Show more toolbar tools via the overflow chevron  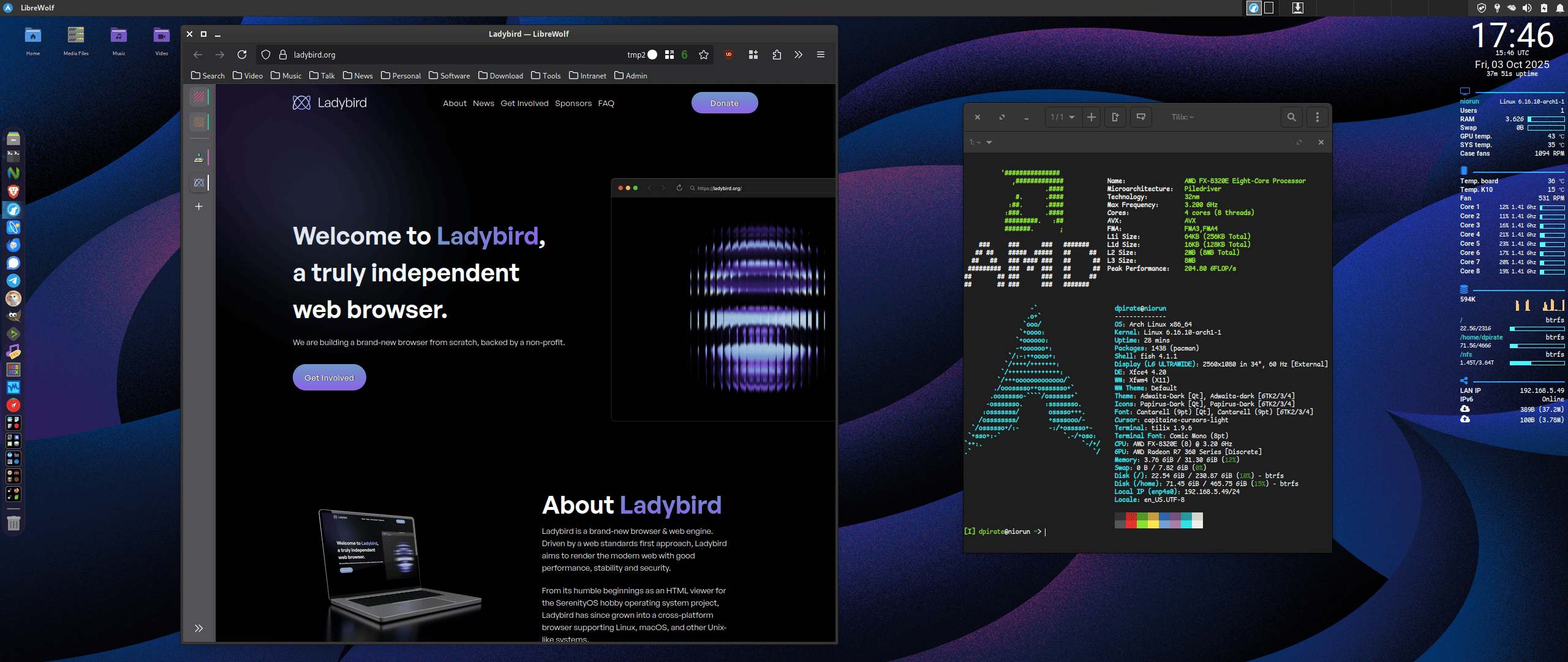798,55
